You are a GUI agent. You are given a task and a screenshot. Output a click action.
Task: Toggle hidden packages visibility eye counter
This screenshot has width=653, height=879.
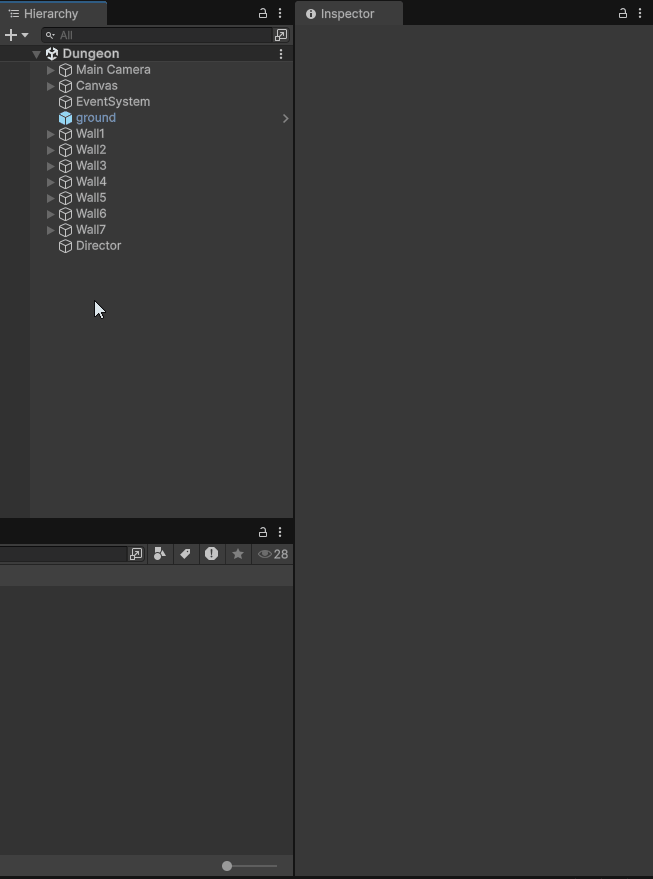tap(273, 554)
